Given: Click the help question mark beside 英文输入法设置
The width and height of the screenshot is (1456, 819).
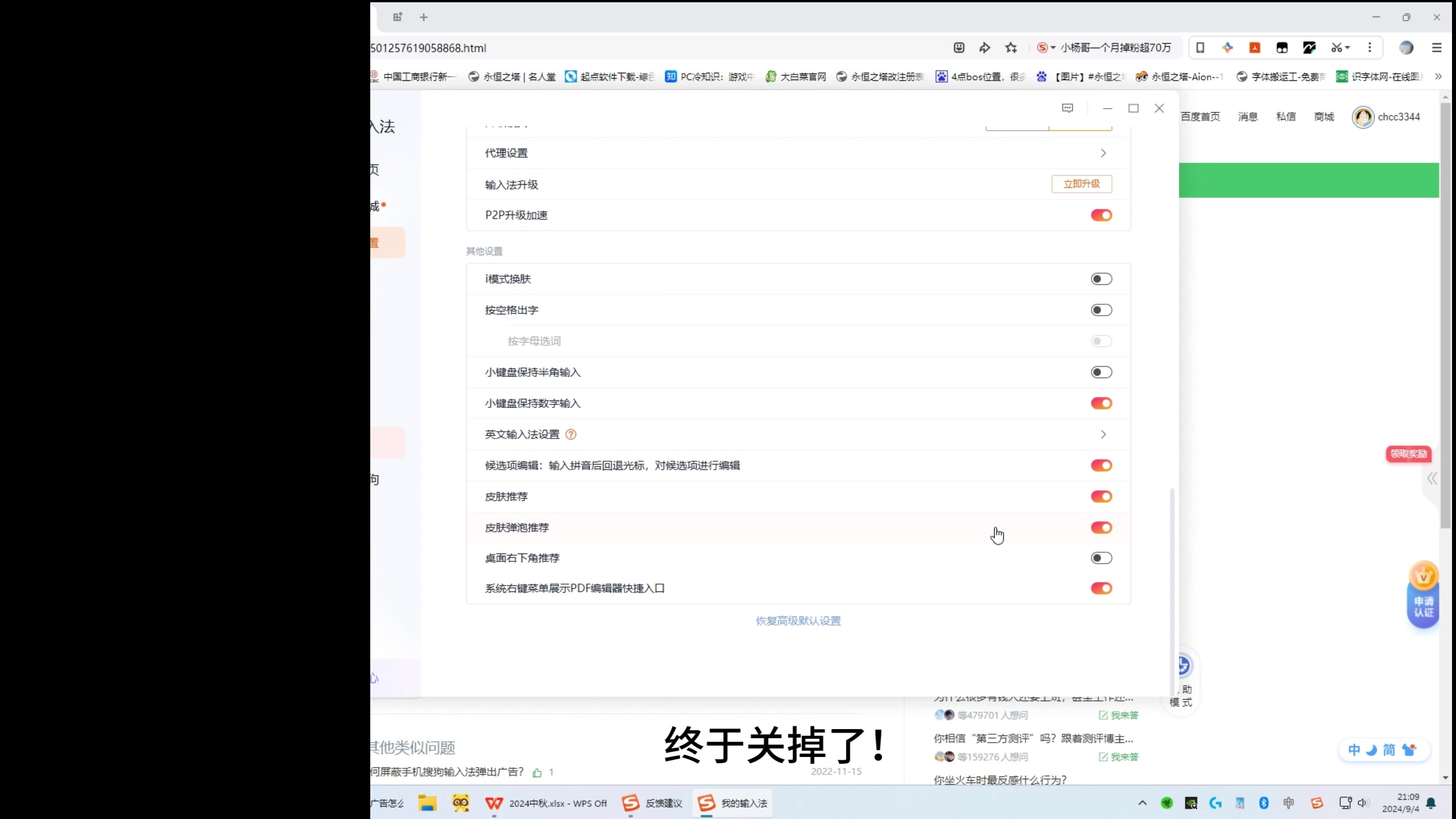Looking at the screenshot, I should tap(571, 435).
